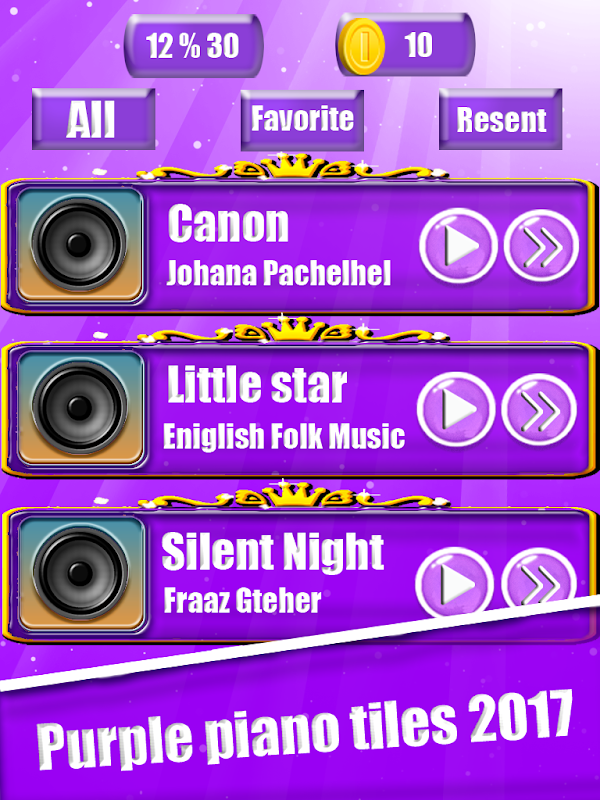
Task: Tap double-arrow button for Silent Night
Action: (539, 577)
